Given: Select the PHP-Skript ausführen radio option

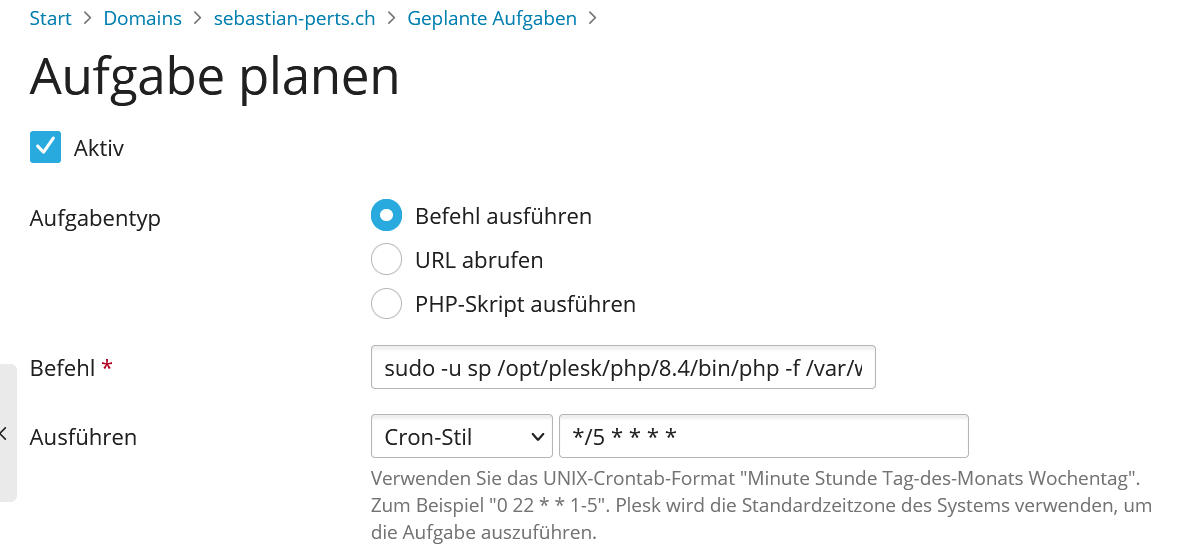Looking at the screenshot, I should click(x=386, y=304).
